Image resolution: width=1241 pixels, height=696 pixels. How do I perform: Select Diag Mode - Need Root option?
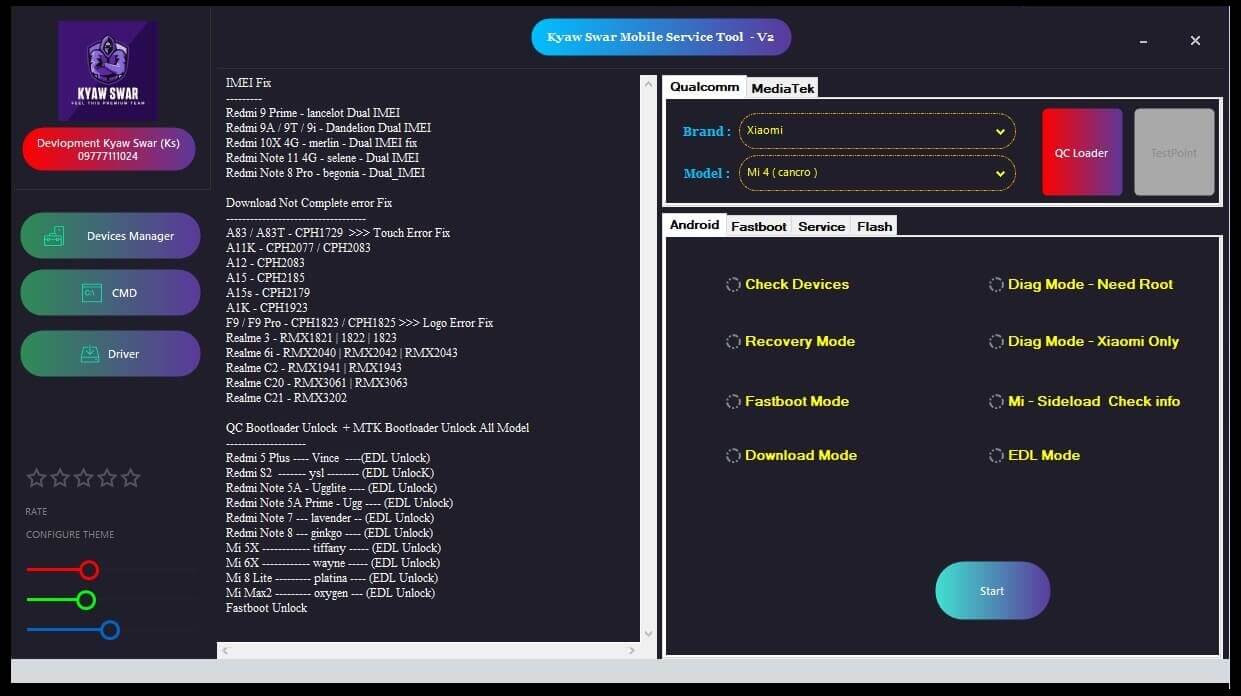click(1081, 284)
